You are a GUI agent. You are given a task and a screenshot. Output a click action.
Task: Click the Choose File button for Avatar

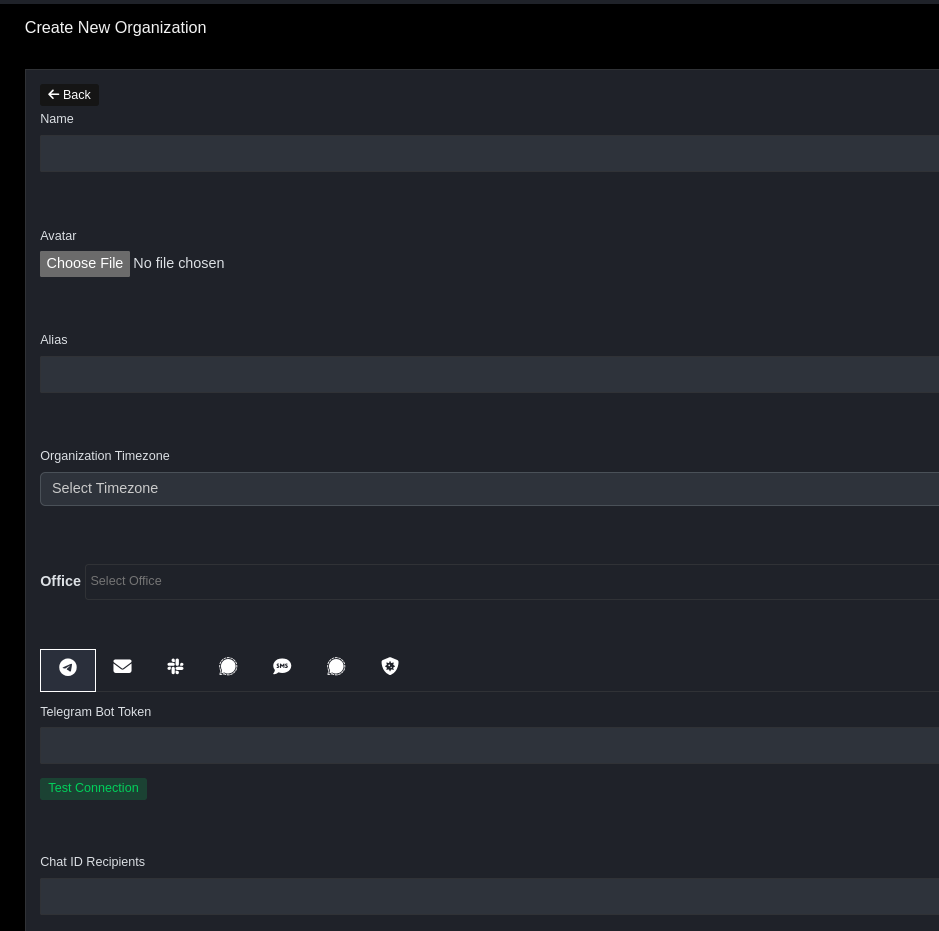click(85, 264)
